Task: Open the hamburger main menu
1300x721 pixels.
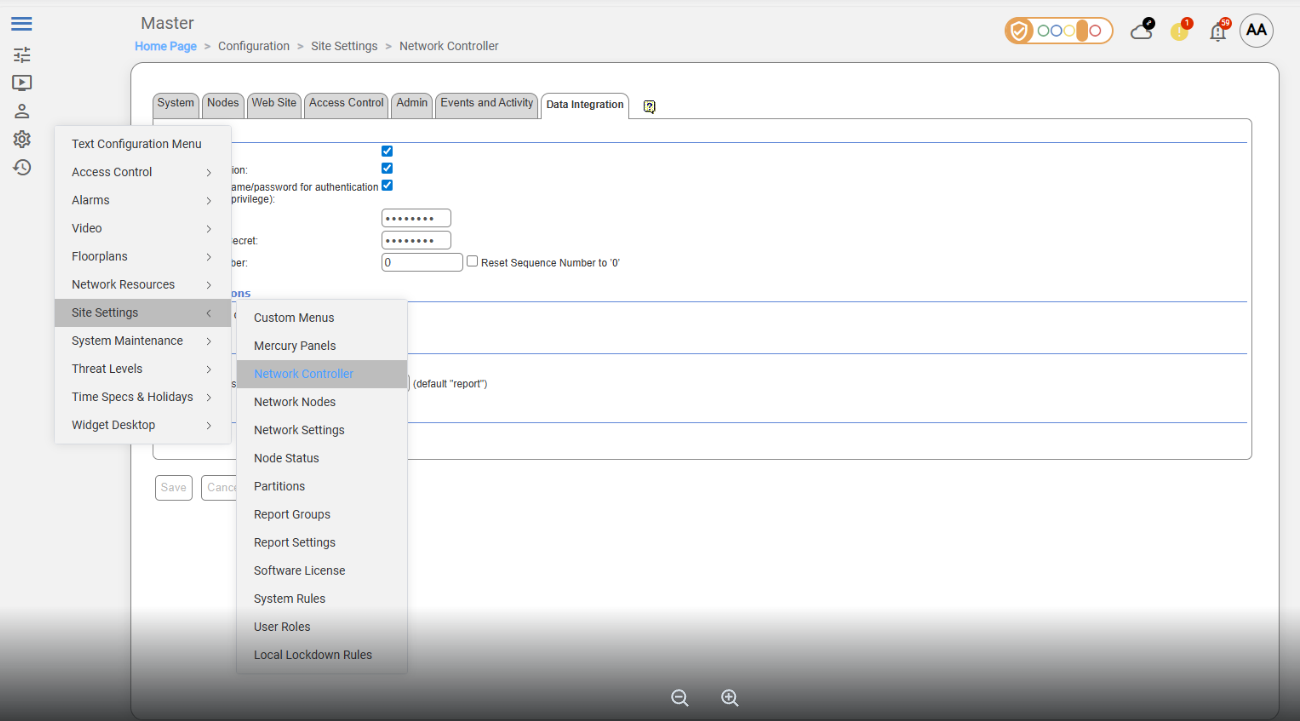Action: [x=21, y=24]
